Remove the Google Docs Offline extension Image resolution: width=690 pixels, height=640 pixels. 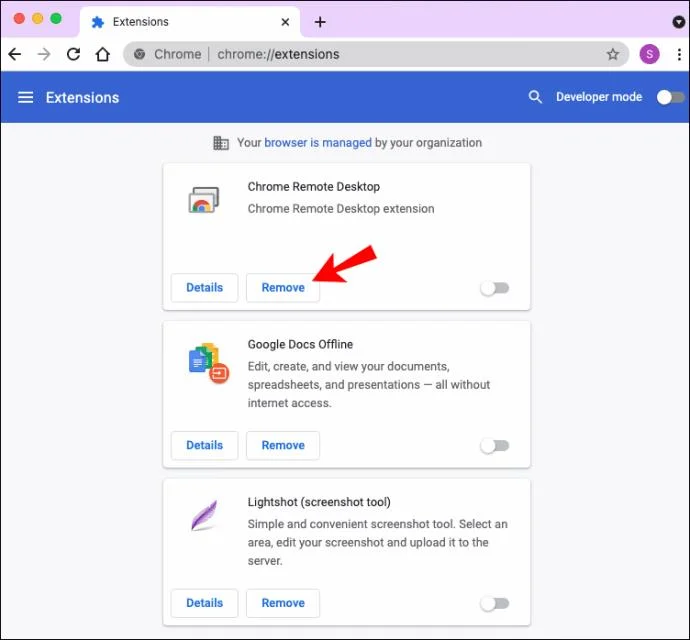[283, 445]
